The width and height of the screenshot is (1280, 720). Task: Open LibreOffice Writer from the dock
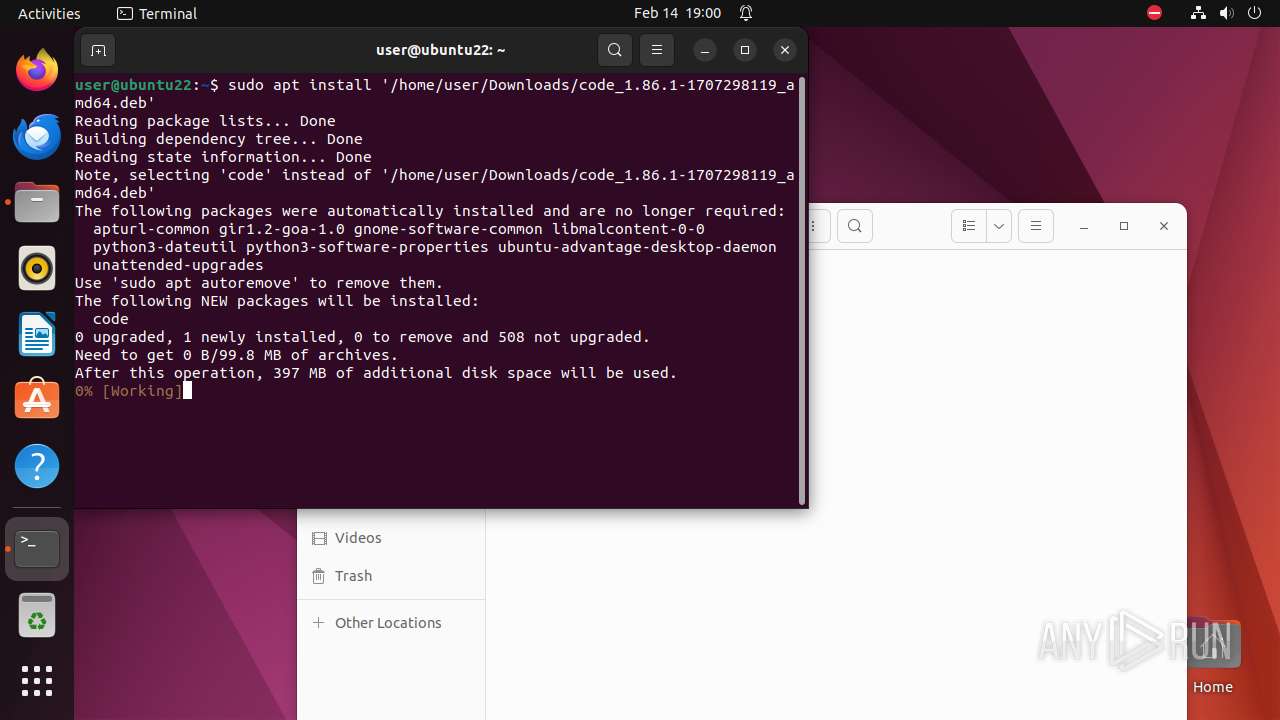(37, 335)
